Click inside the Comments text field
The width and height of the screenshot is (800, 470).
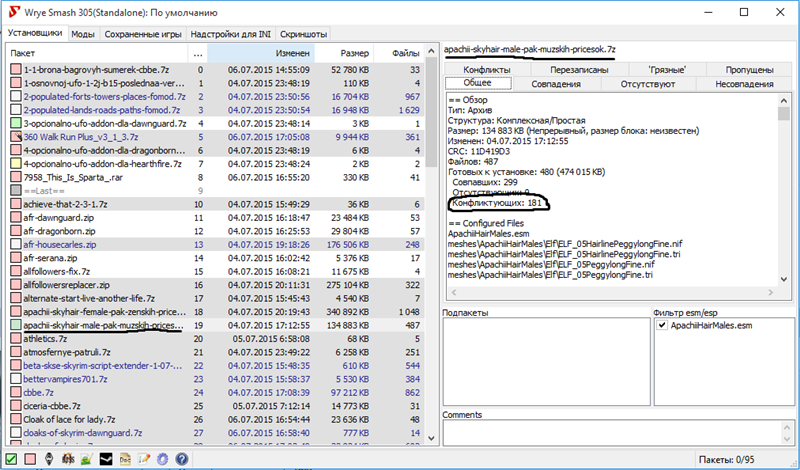click(x=612, y=433)
